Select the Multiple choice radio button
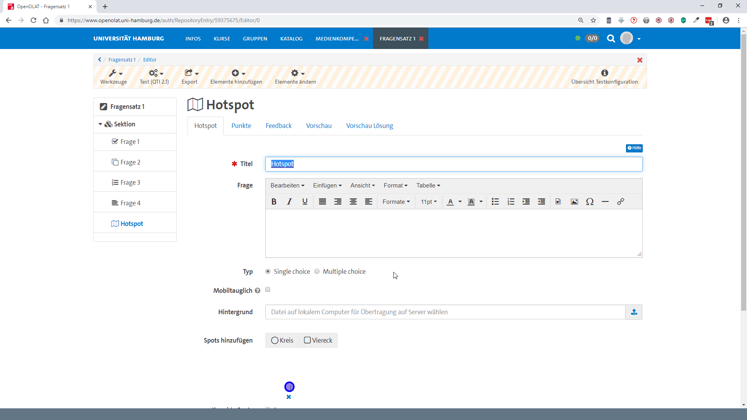The height and width of the screenshot is (420, 747). tap(317, 272)
